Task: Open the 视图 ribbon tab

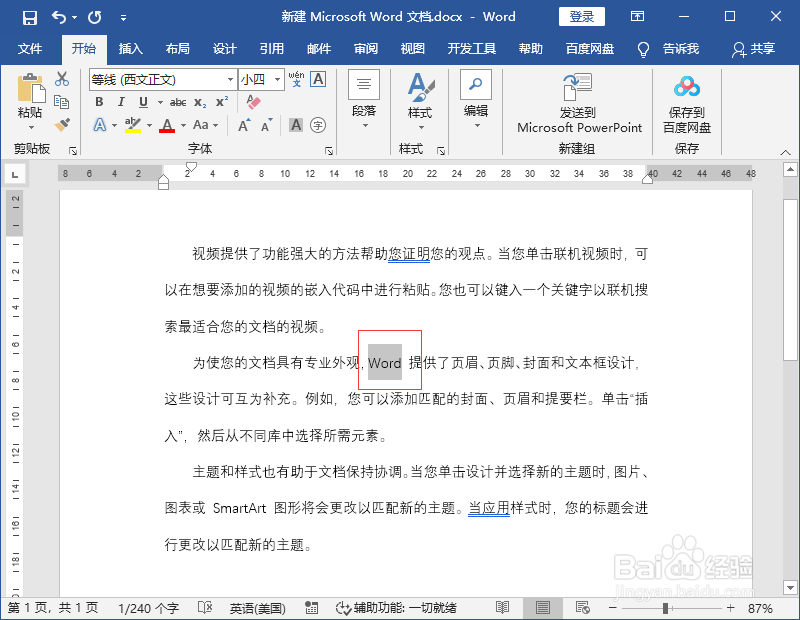Action: coord(412,48)
